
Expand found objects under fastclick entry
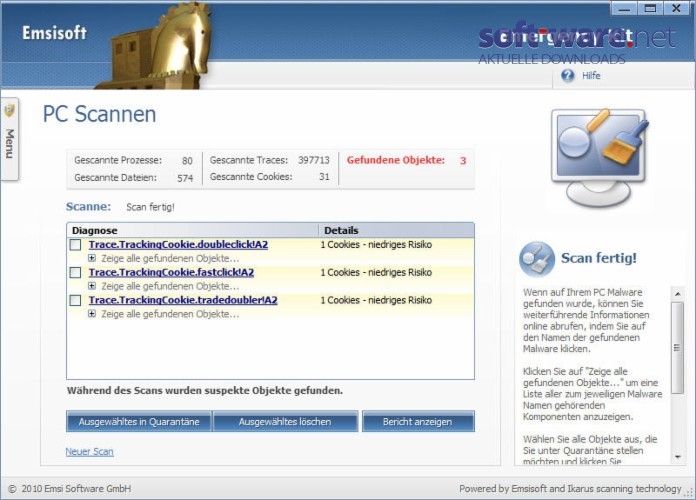tap(92, 286)
